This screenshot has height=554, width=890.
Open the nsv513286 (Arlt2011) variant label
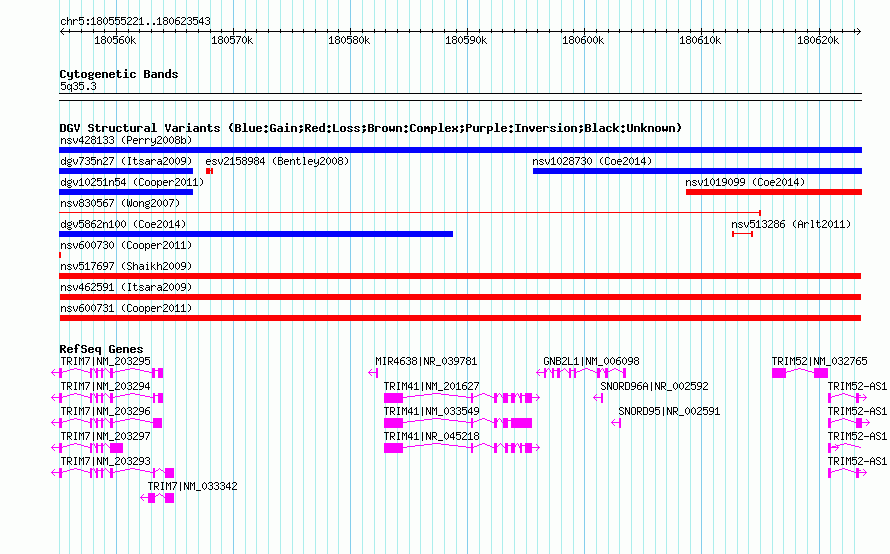tap(791, 224)
